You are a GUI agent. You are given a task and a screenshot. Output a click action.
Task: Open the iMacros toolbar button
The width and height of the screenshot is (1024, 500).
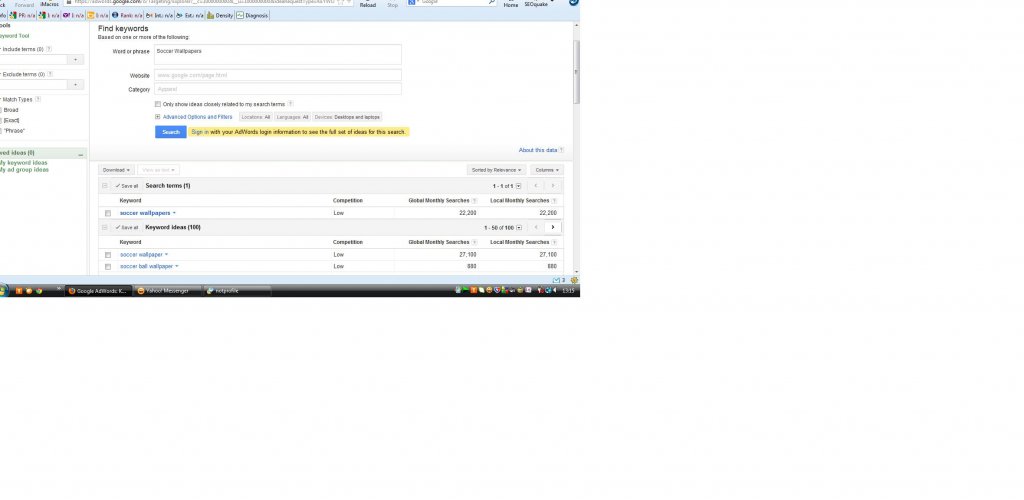point(49,4)
